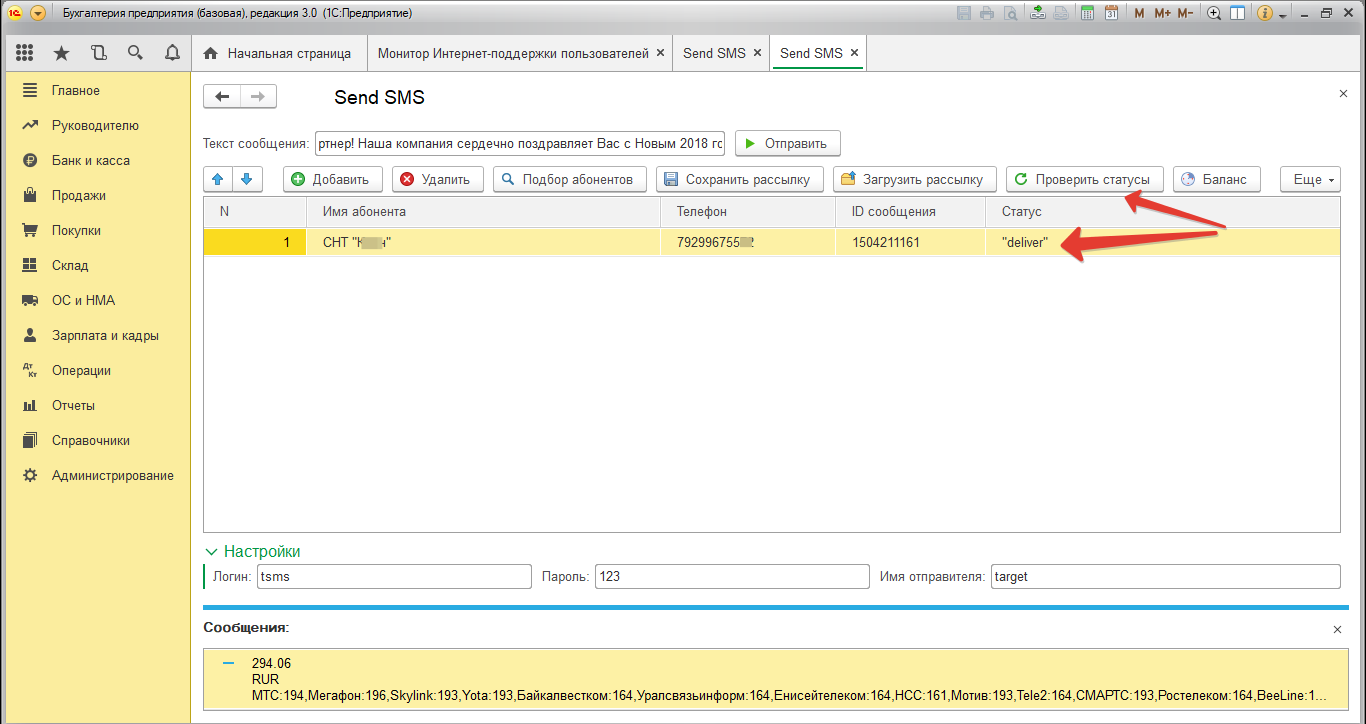1366x724 pixels.
Task: Click Загрузить рассылку button
Action: [x=915, y=179]
